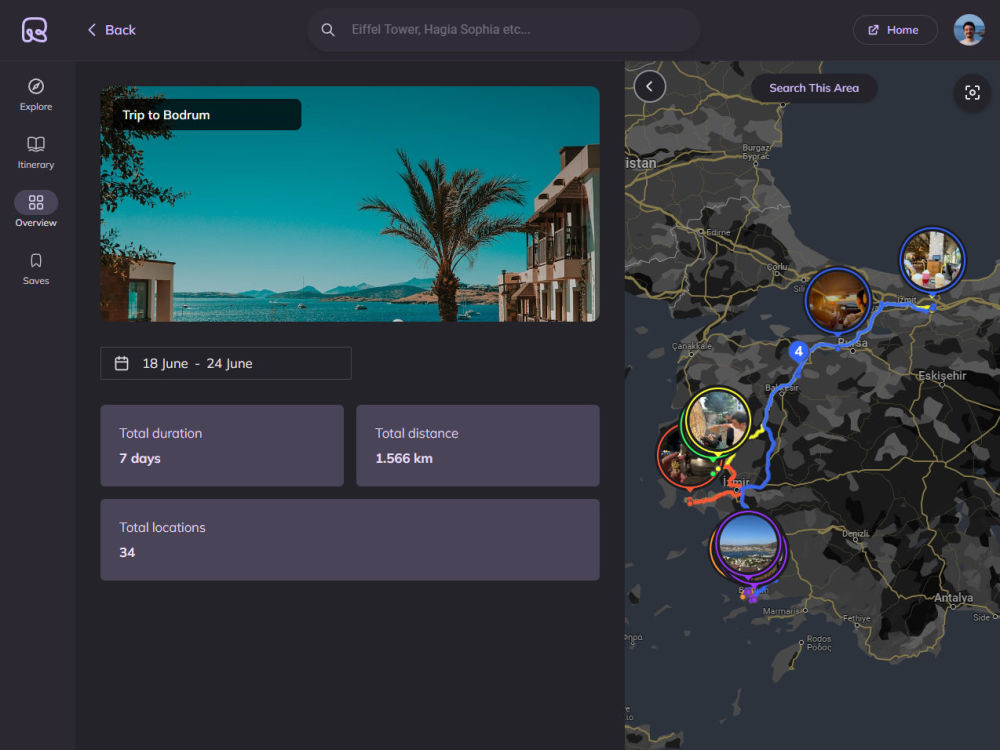
Task: Click the cluster marker numbered 4
Action: click(x=798, y=351)
